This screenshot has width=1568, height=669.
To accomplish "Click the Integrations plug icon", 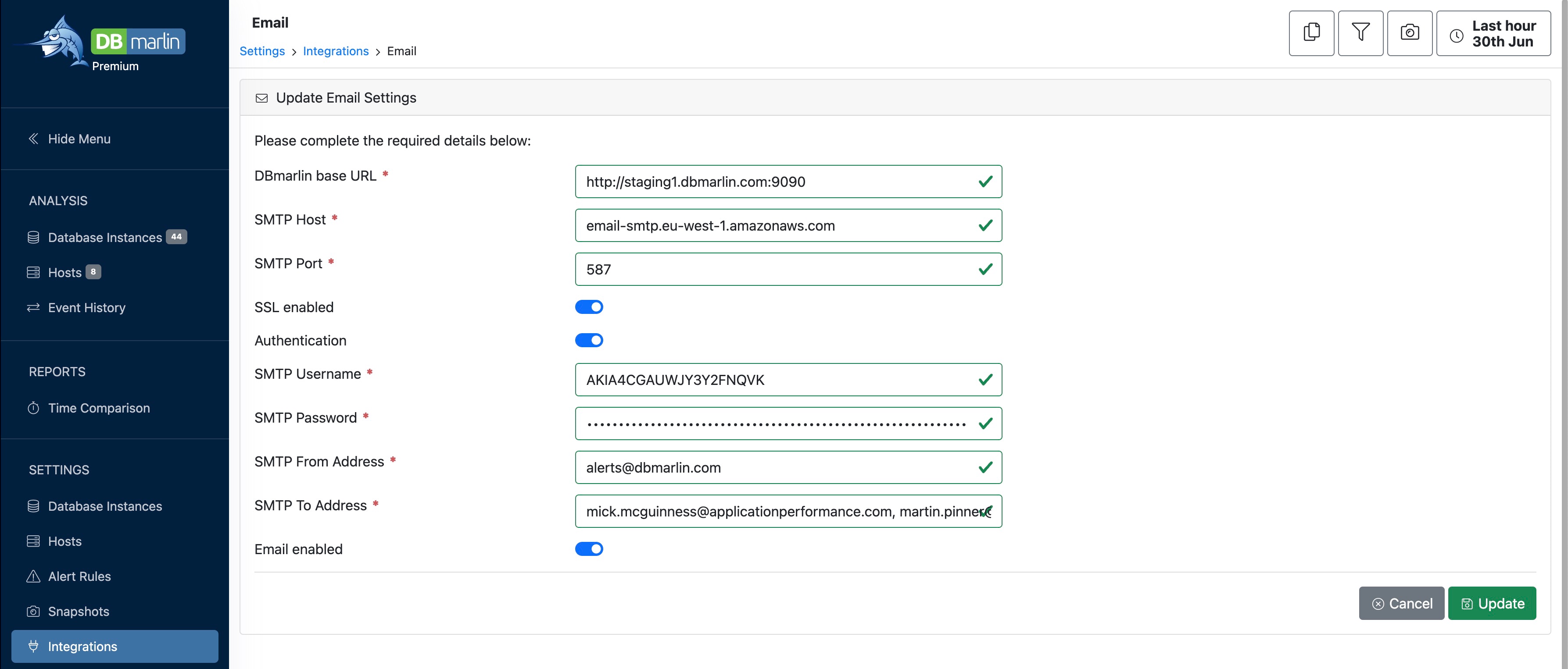I will [x=33, y=647].
